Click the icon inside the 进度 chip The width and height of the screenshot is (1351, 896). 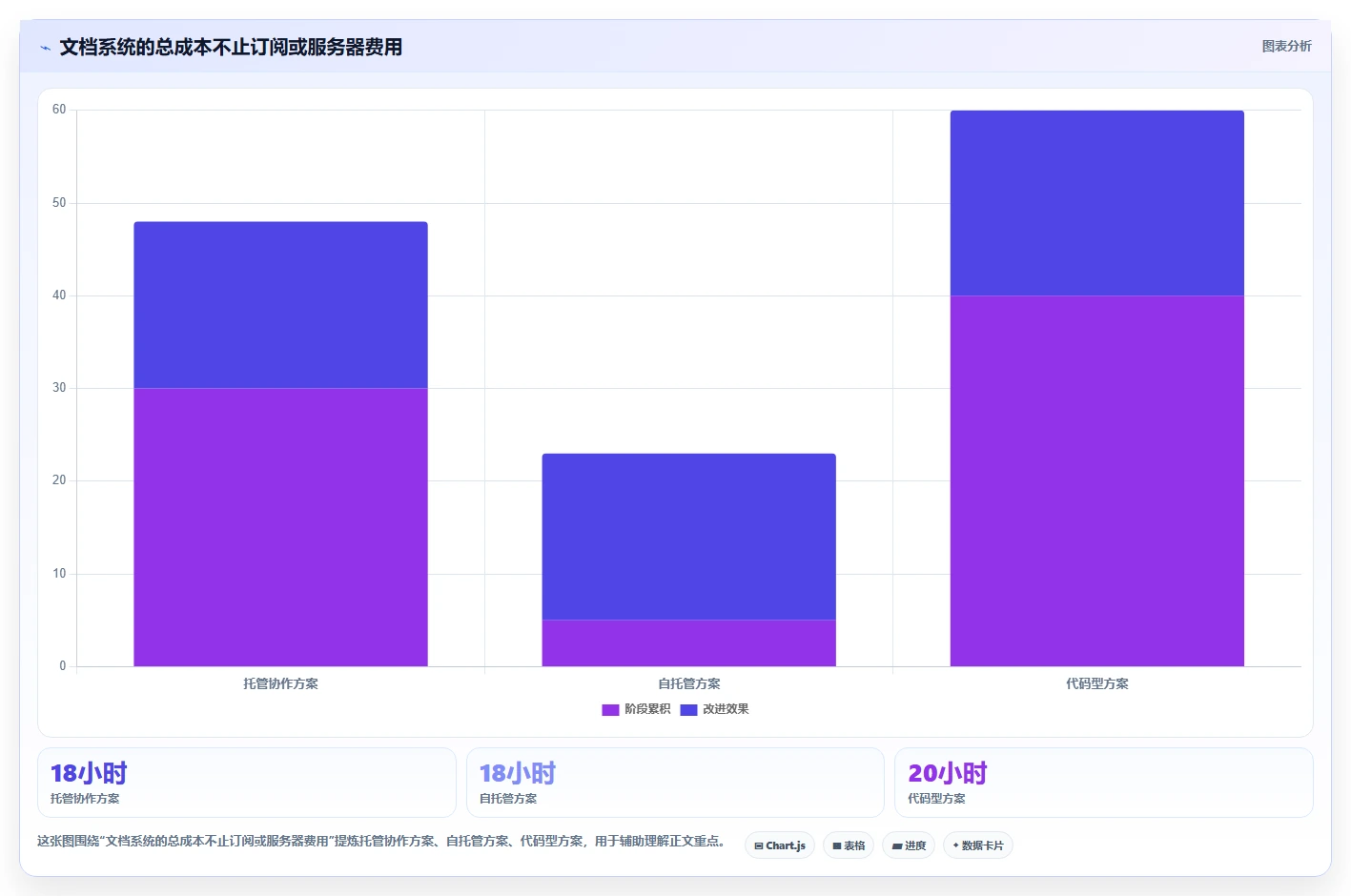tap(896, 846)
